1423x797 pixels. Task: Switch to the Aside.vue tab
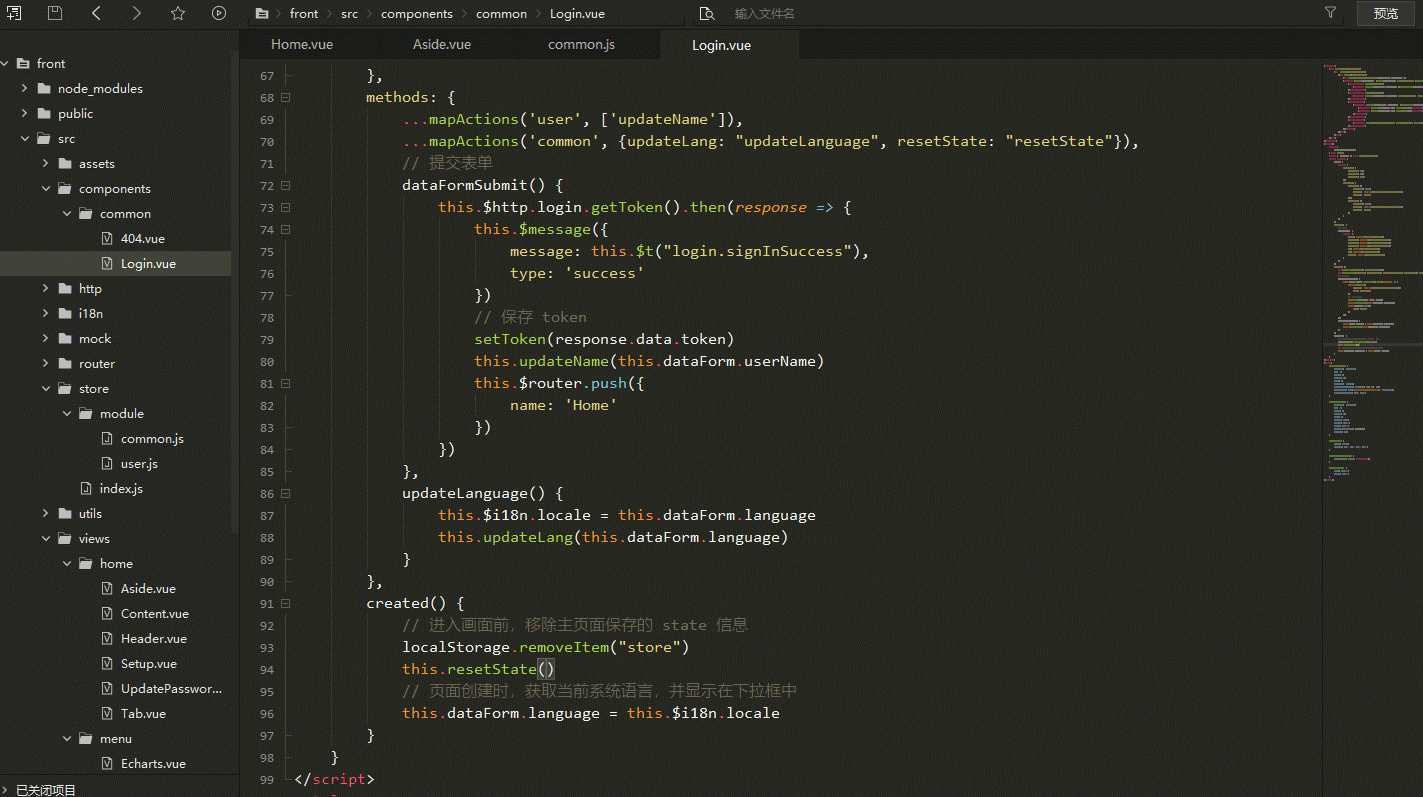[x=442, y=44]
